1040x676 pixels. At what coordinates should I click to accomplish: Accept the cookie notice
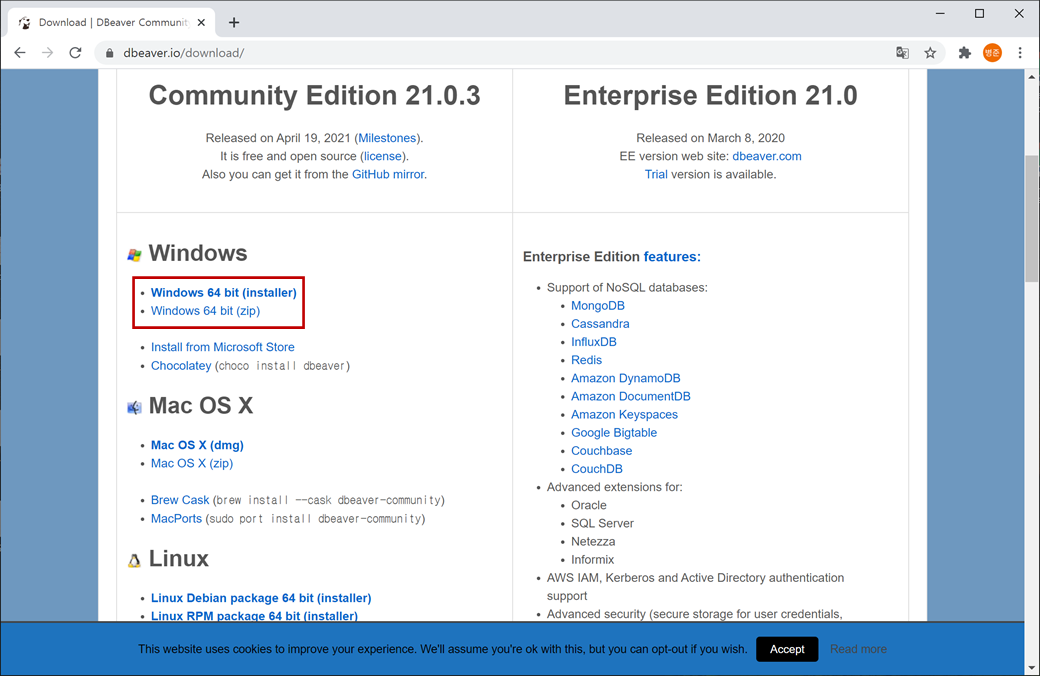[787, 649]
